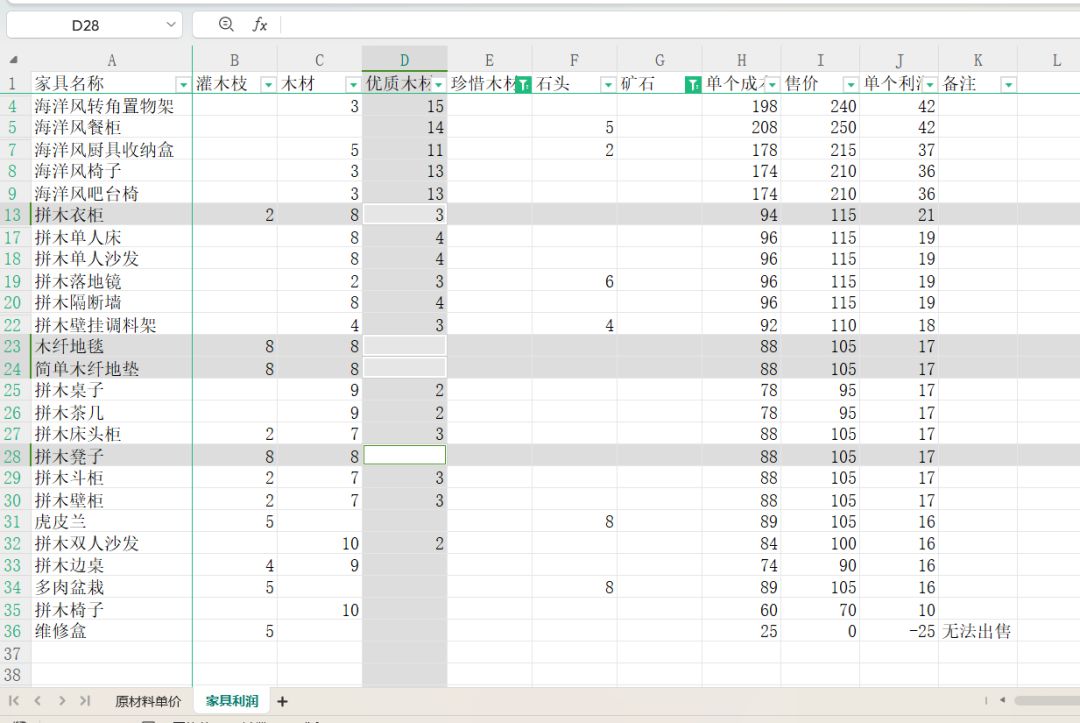Open filter dropdown for 家具名称 column
Viewport: 1080px width, 723px height.
pos(183,85)
